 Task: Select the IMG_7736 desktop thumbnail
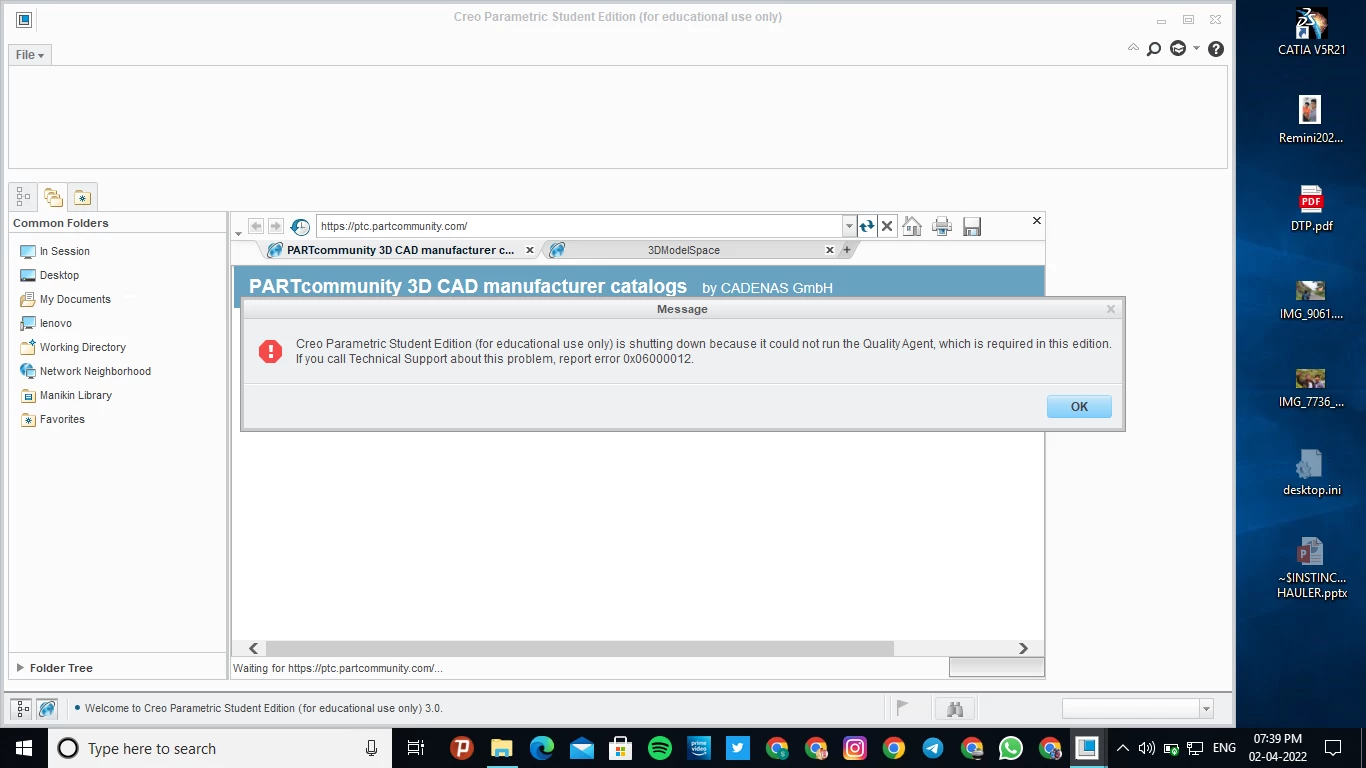1311,389
